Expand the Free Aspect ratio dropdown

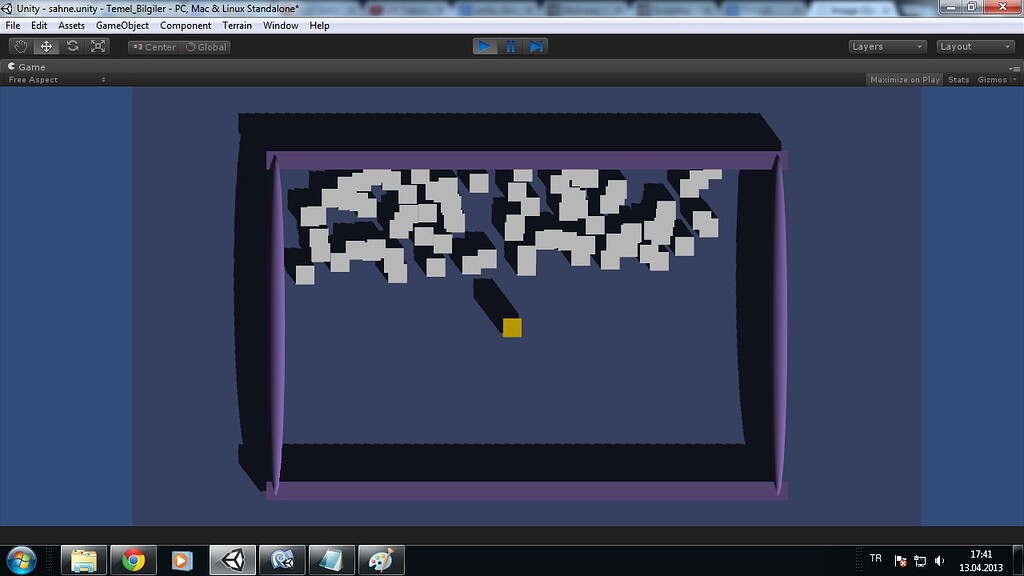coord(57,80)
